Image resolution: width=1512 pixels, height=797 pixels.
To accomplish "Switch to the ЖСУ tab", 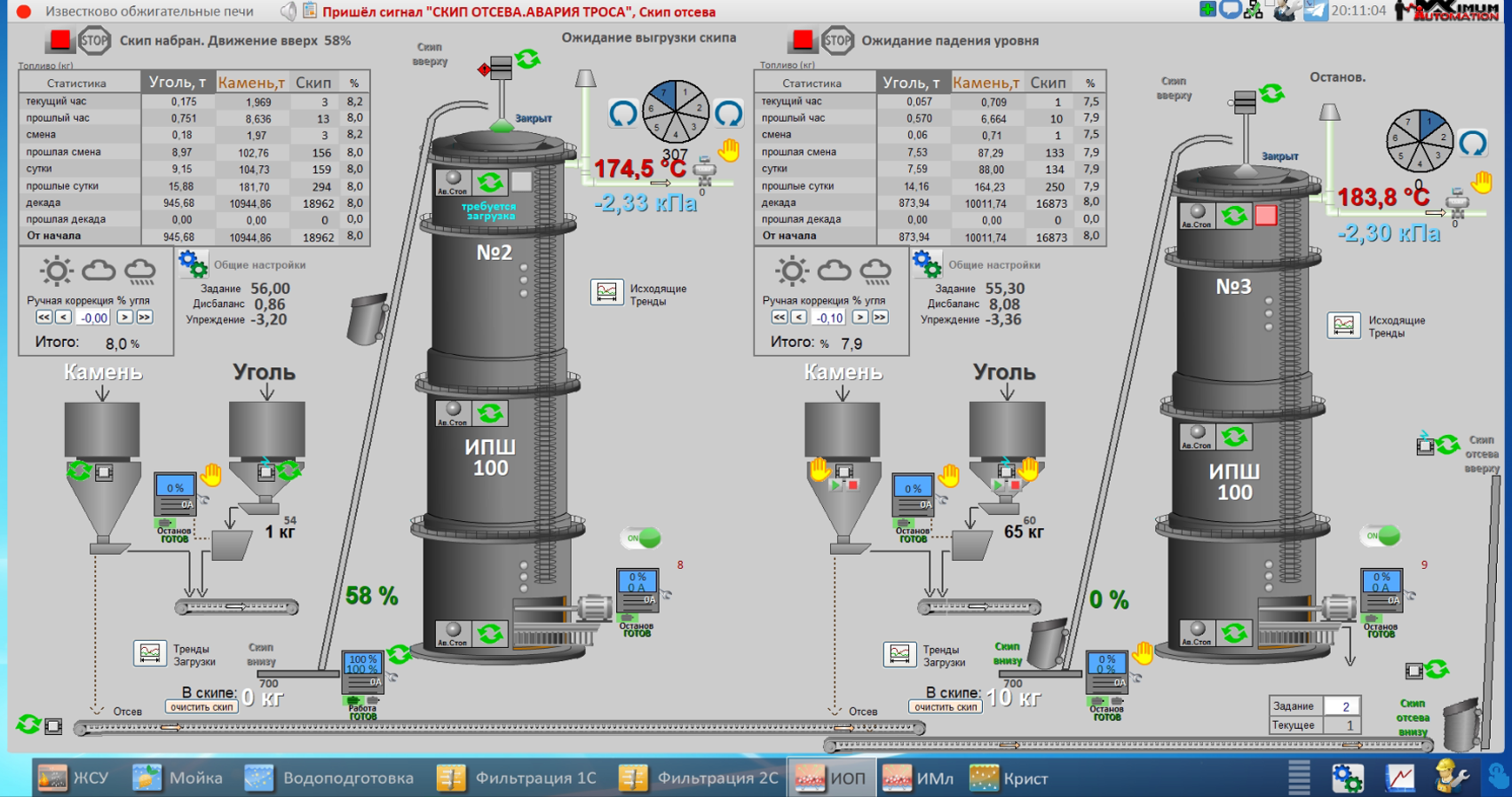I will pyautogui.click(x=75, y=778).
